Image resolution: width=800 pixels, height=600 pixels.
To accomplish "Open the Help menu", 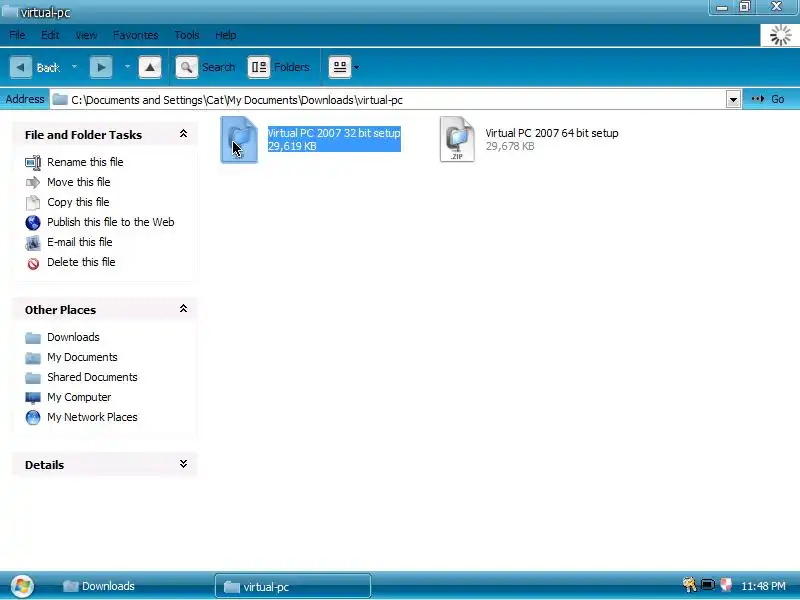I will pos(226,35).
